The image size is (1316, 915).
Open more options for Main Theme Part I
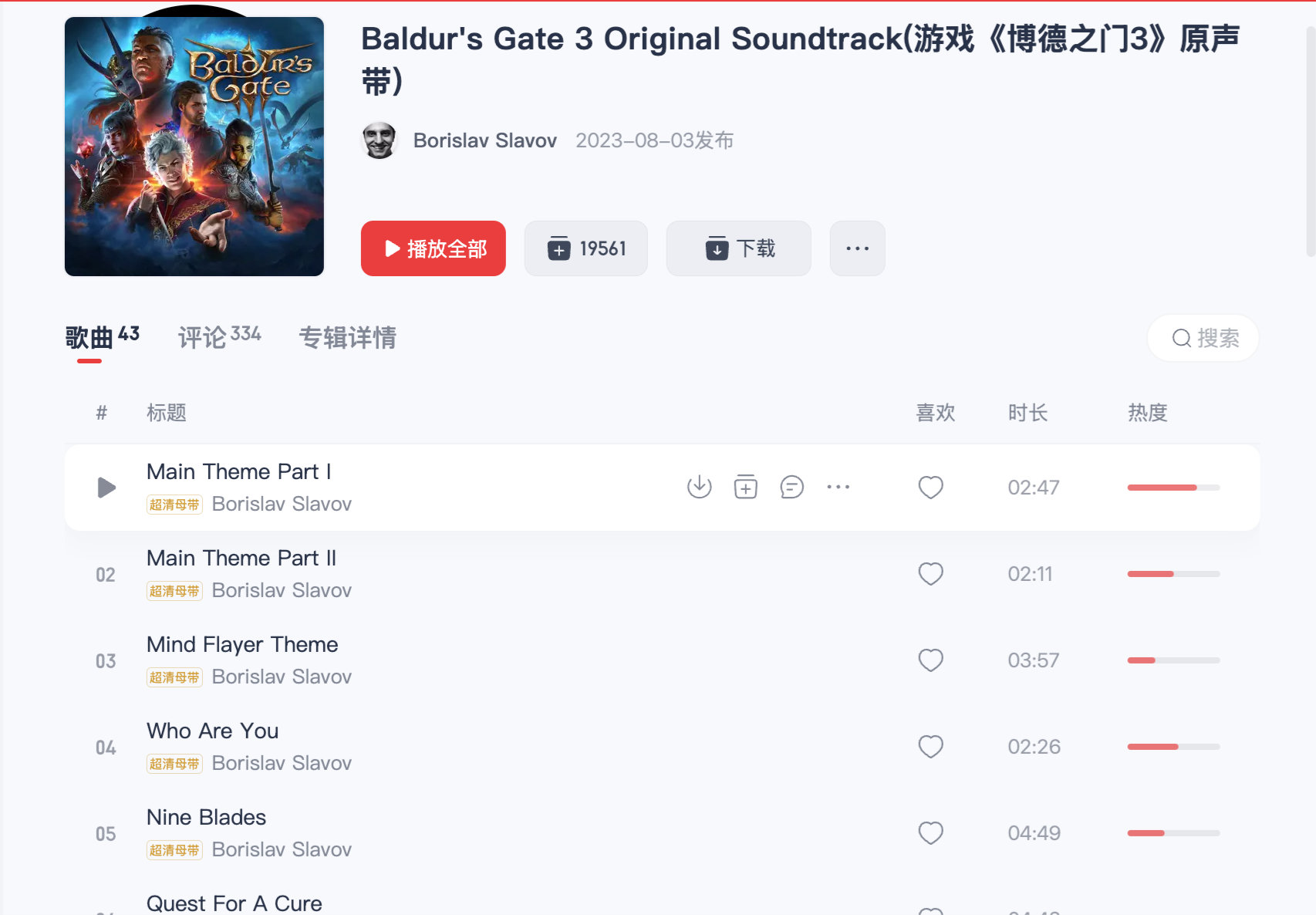pyautogui.click(x=839, y=487)
